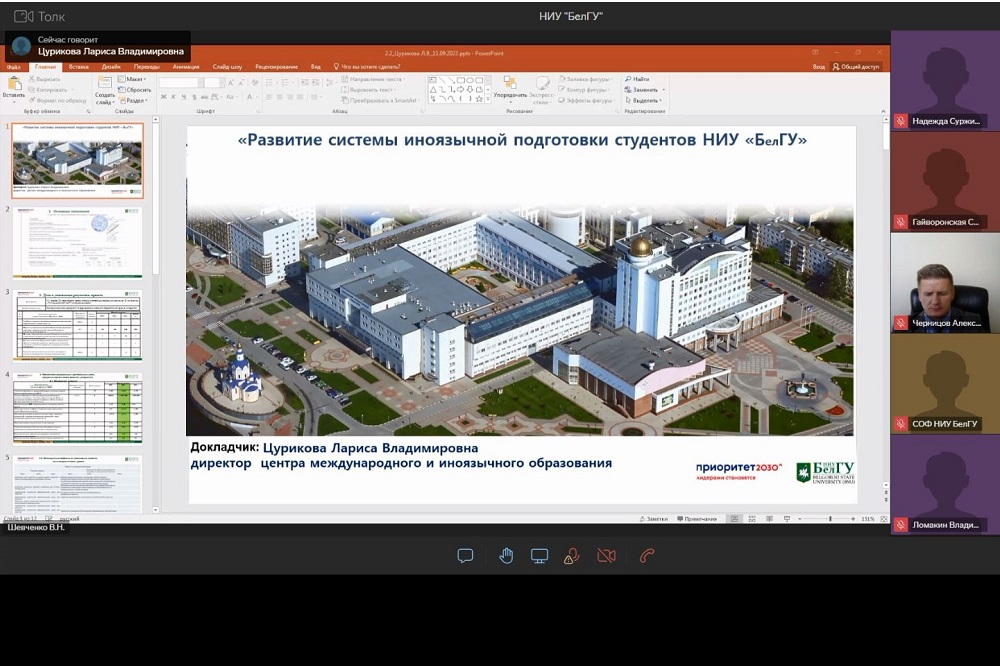This screenshot has width=1000, height=666.
Task: Start screen sharing with monitor icon
Action: coord(539,556)
